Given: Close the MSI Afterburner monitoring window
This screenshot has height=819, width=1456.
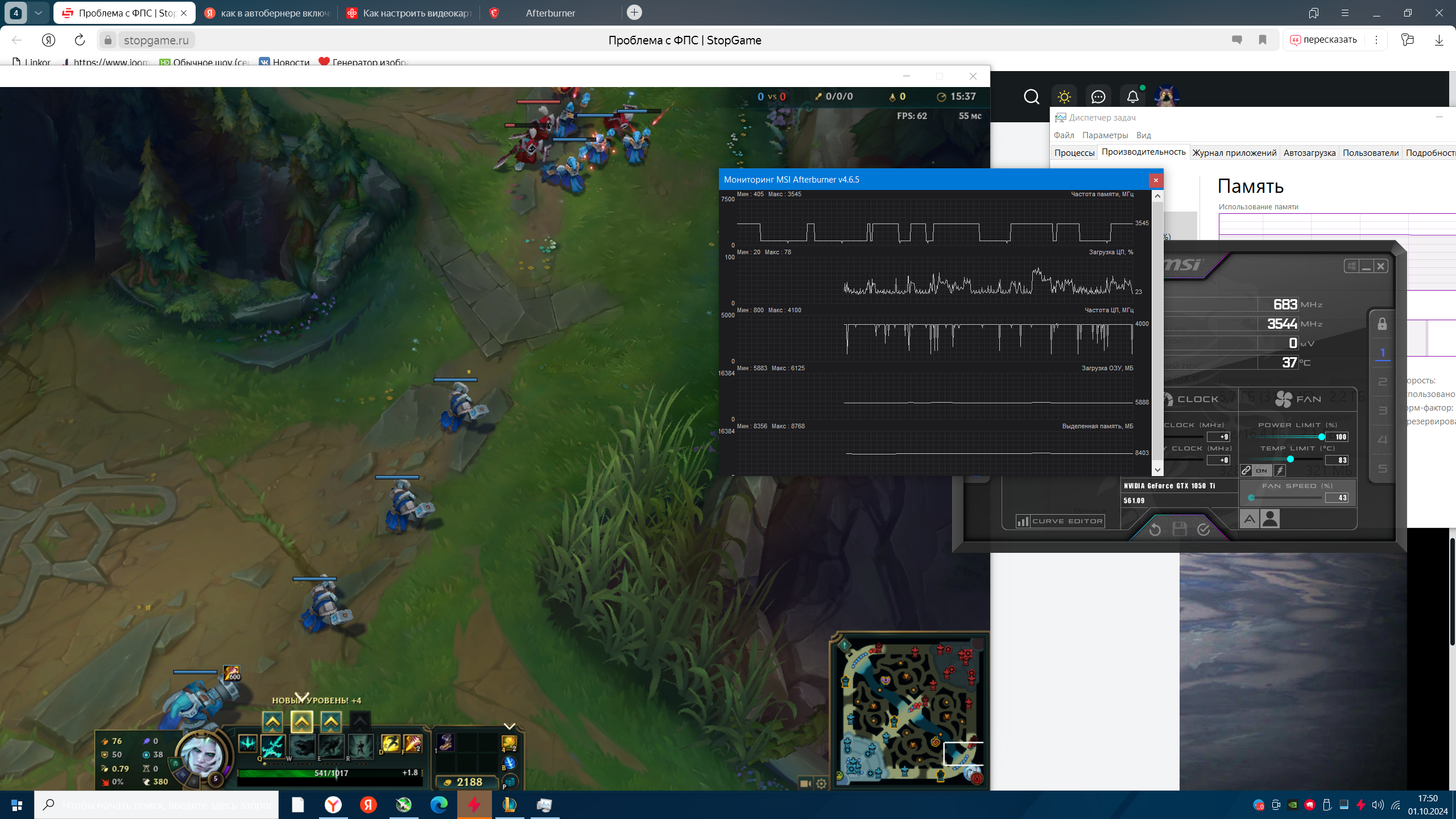Looking at the screenshot, I should coord(1156,180).
